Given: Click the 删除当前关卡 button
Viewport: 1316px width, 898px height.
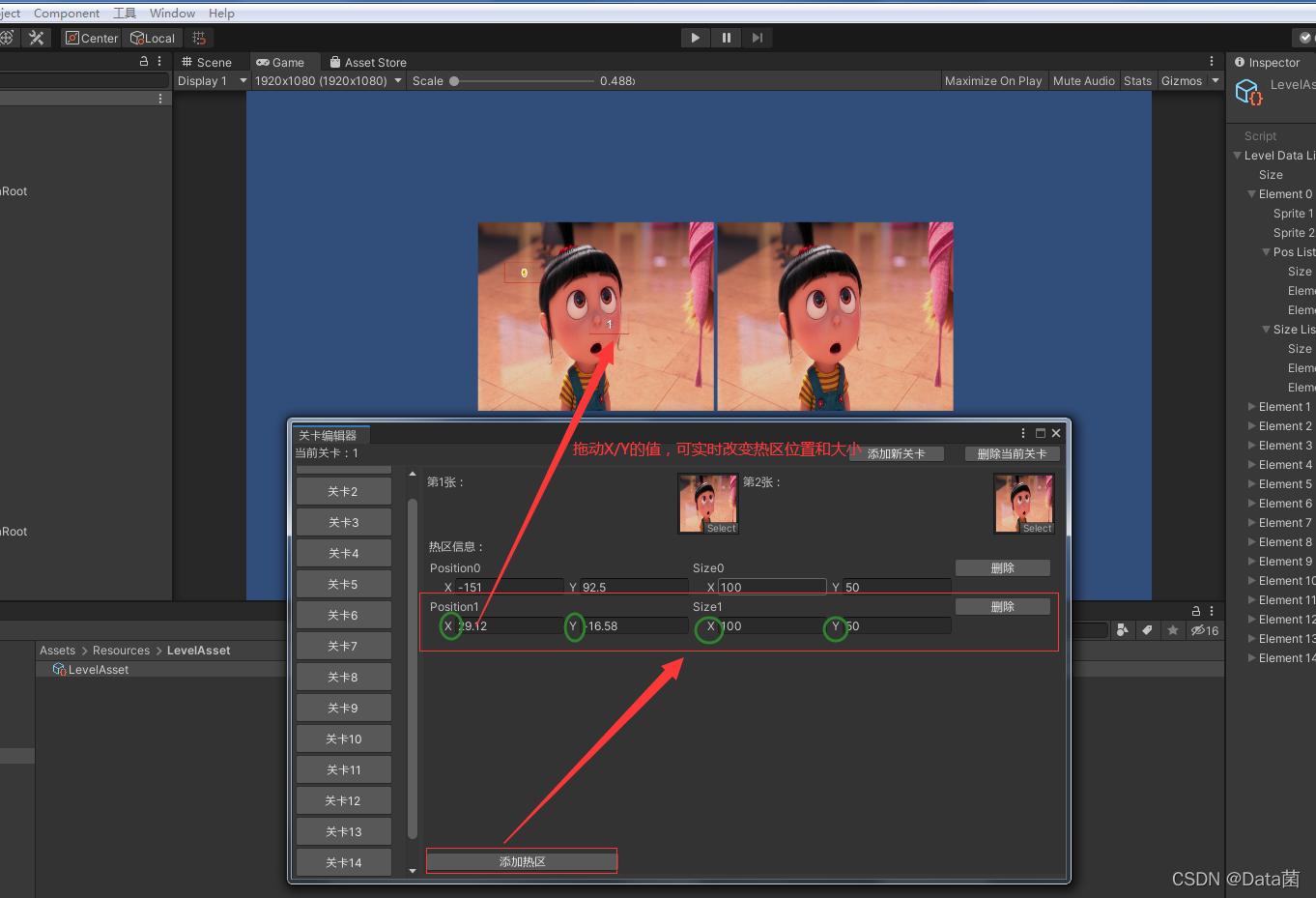Looking at the screenshot, I should coord(1013,454).
